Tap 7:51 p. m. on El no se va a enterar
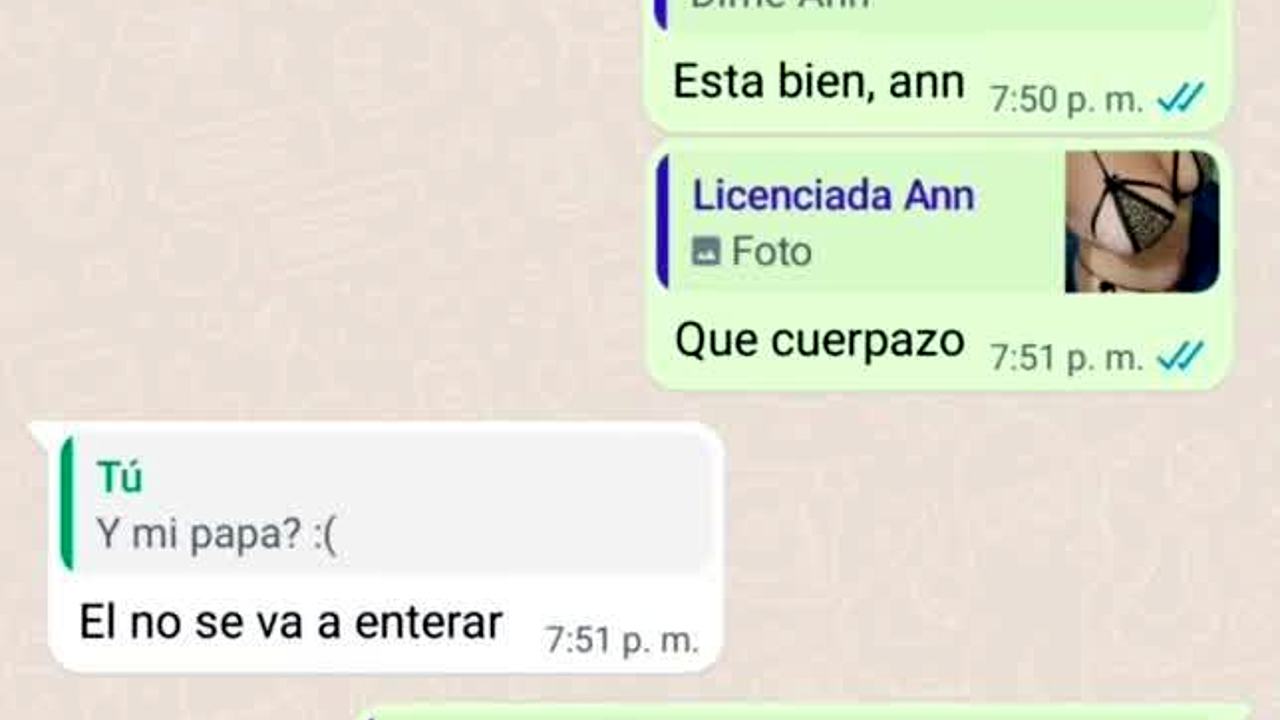Viewport: 1280px width, 720px height. 621,640
